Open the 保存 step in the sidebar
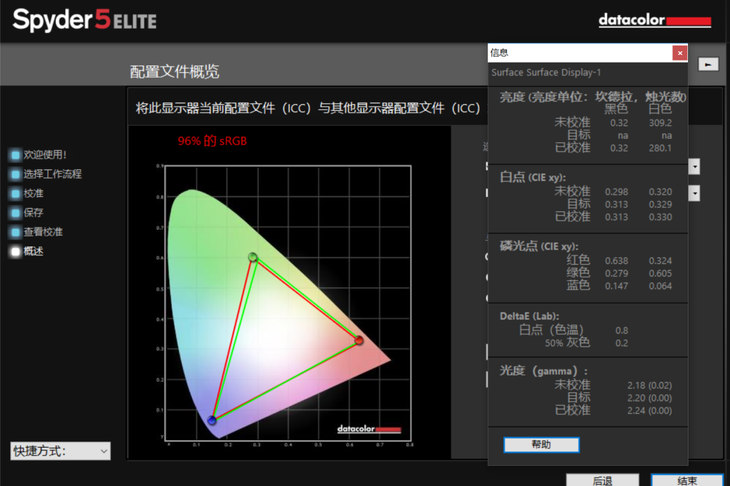This screenshot has height=486, width=730. [x=15, y=213]
